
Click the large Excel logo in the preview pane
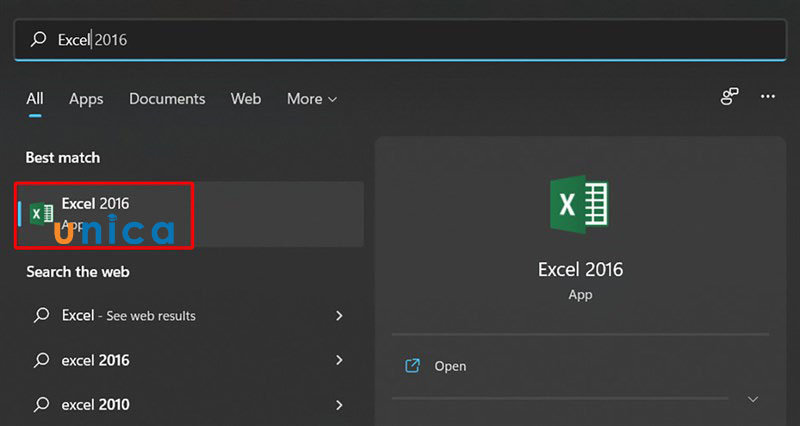tap(579, 204)
